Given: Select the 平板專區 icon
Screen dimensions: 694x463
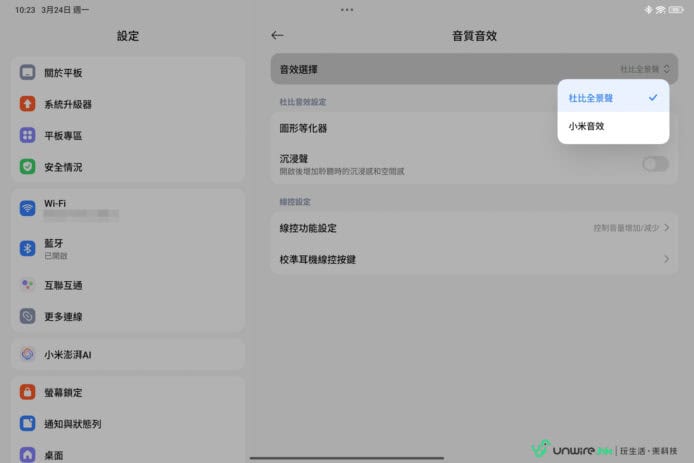Looking at the screenshot, I should coord(28,135).
